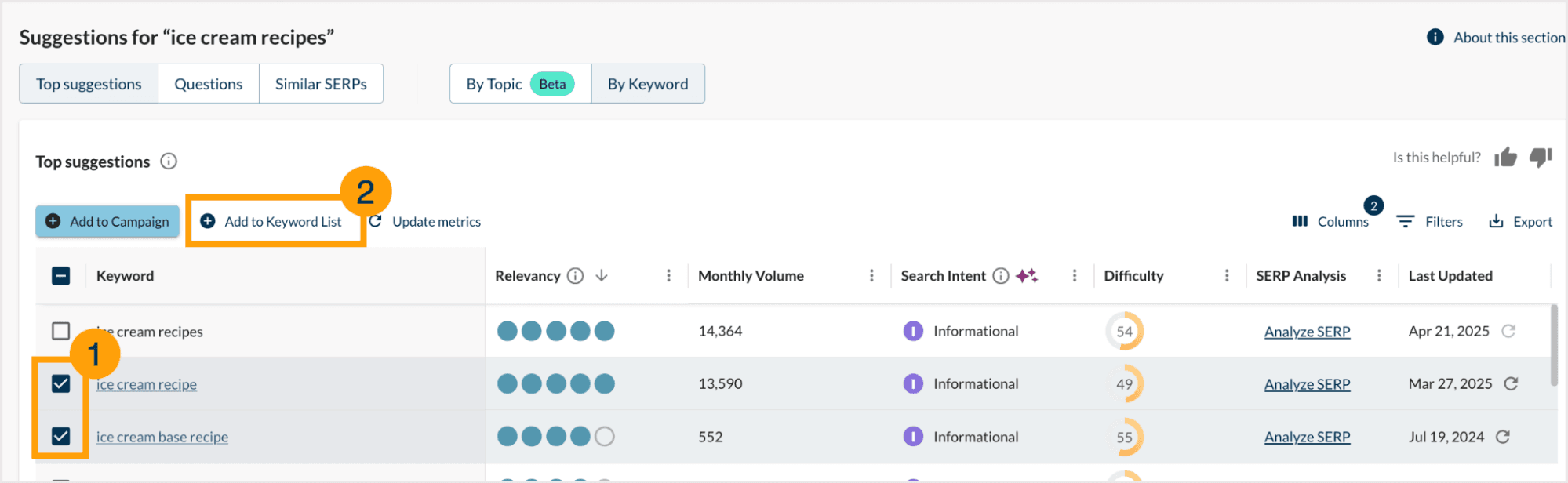Refresh metrics for ice cream base recipe row
This screenshot has width=1568, height=483.
coord(1502,437)
